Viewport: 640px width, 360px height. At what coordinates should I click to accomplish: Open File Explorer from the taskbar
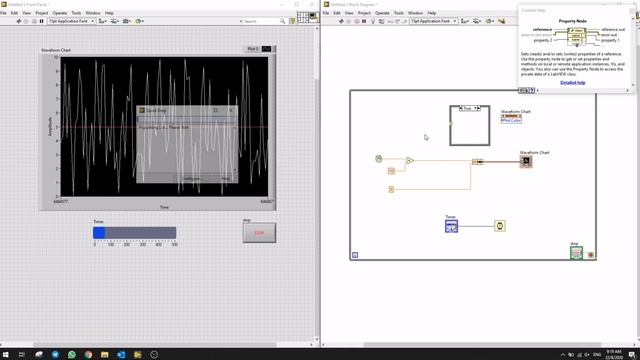tap(104, 355)
